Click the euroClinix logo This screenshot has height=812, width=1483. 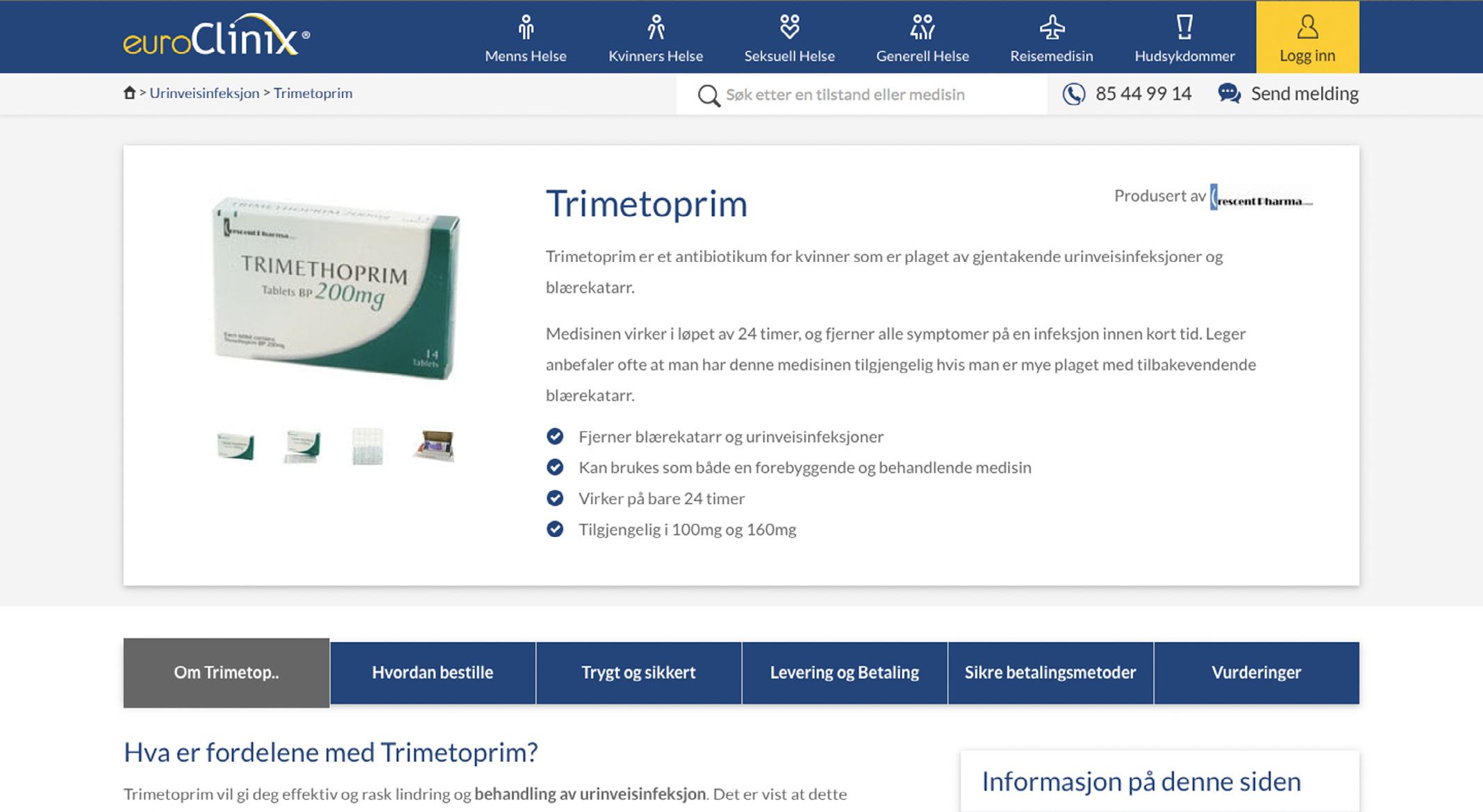(216, 36)
